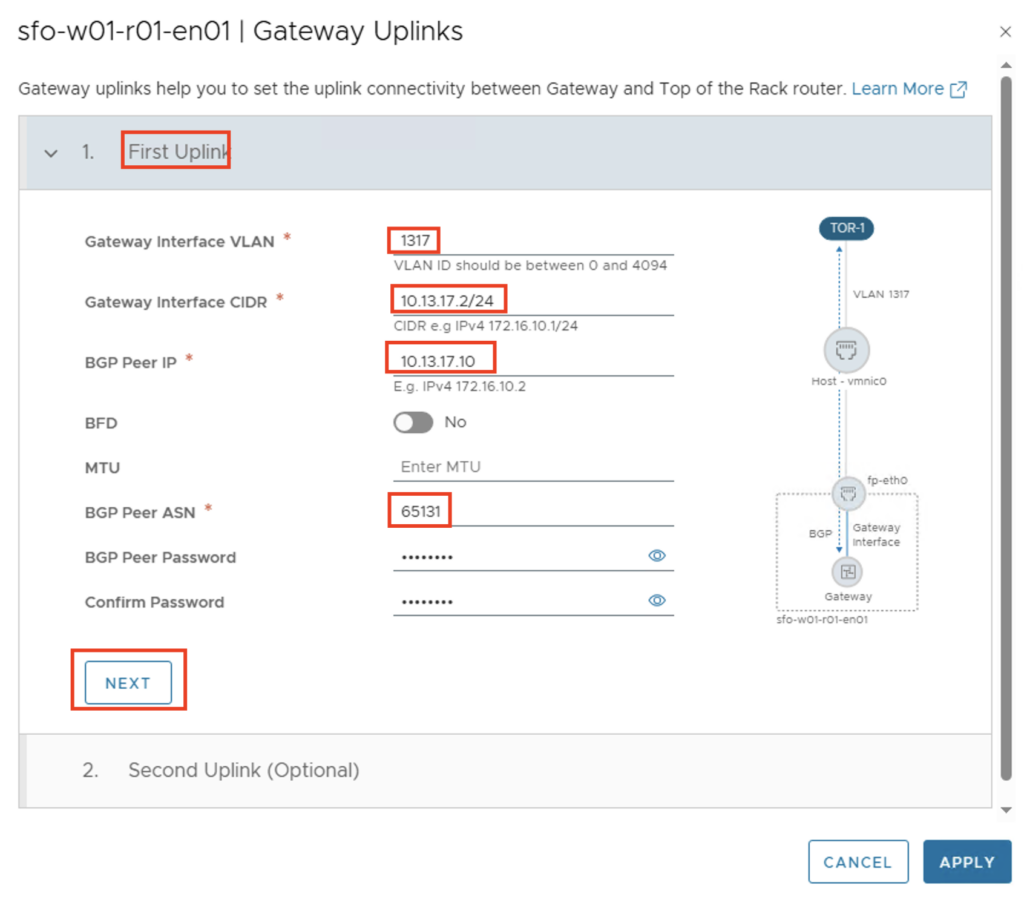Click the BGP Peer ASN field
This screenshot has width=1024, height=897.
[x=532, y=511]
